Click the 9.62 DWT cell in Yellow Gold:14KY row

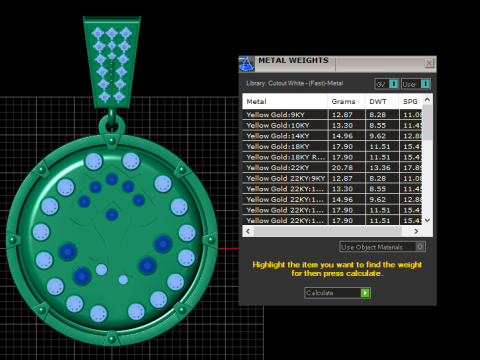(x=382, y=136)
